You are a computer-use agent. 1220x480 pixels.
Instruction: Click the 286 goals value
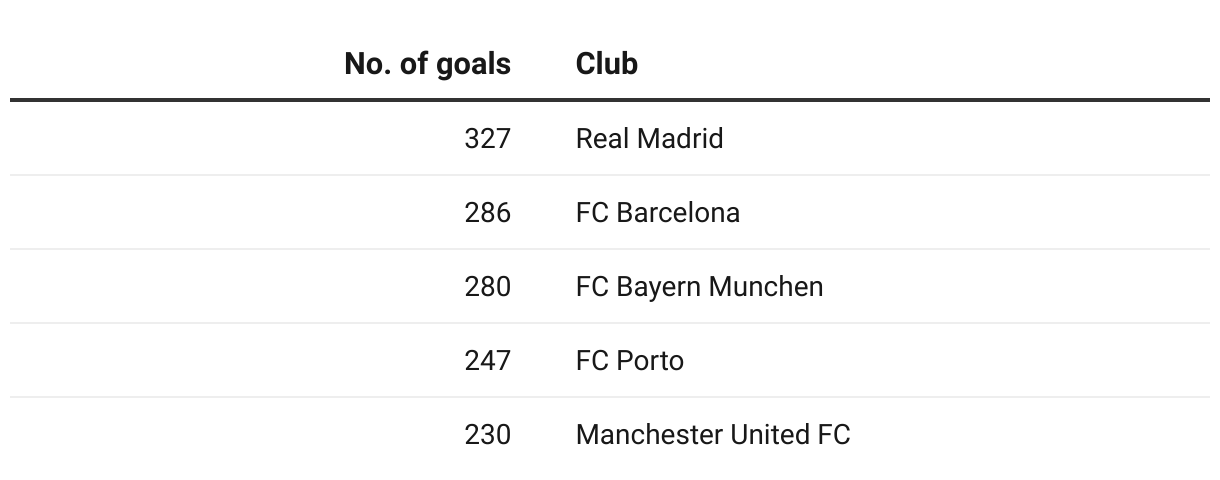pyautogui.click(x=487, y=212)
